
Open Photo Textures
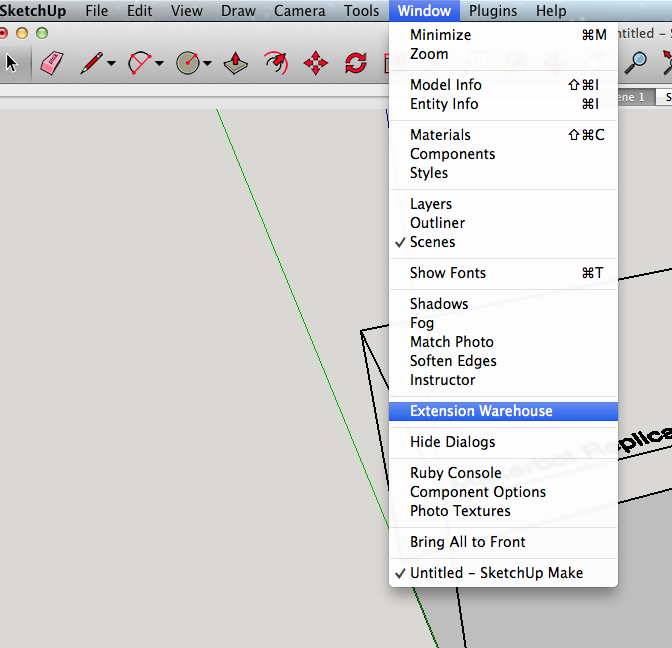503,511
